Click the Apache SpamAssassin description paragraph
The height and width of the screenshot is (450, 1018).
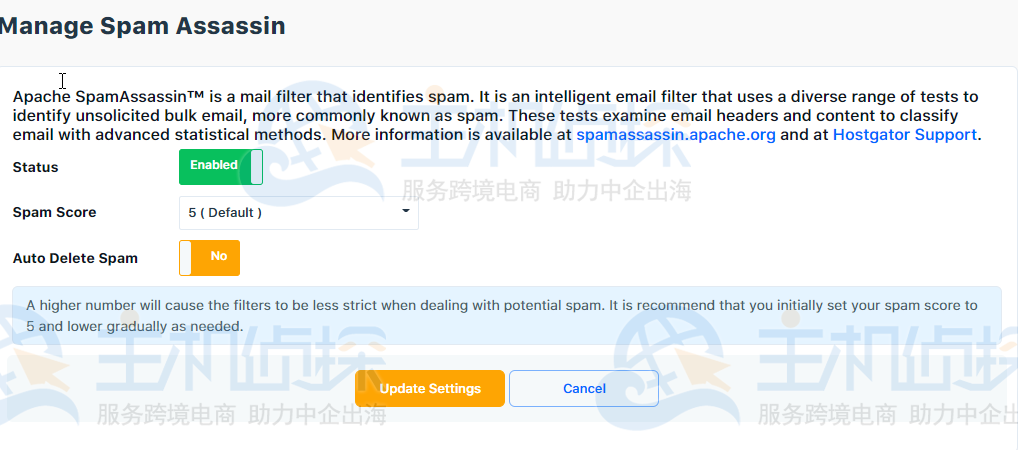497,116
